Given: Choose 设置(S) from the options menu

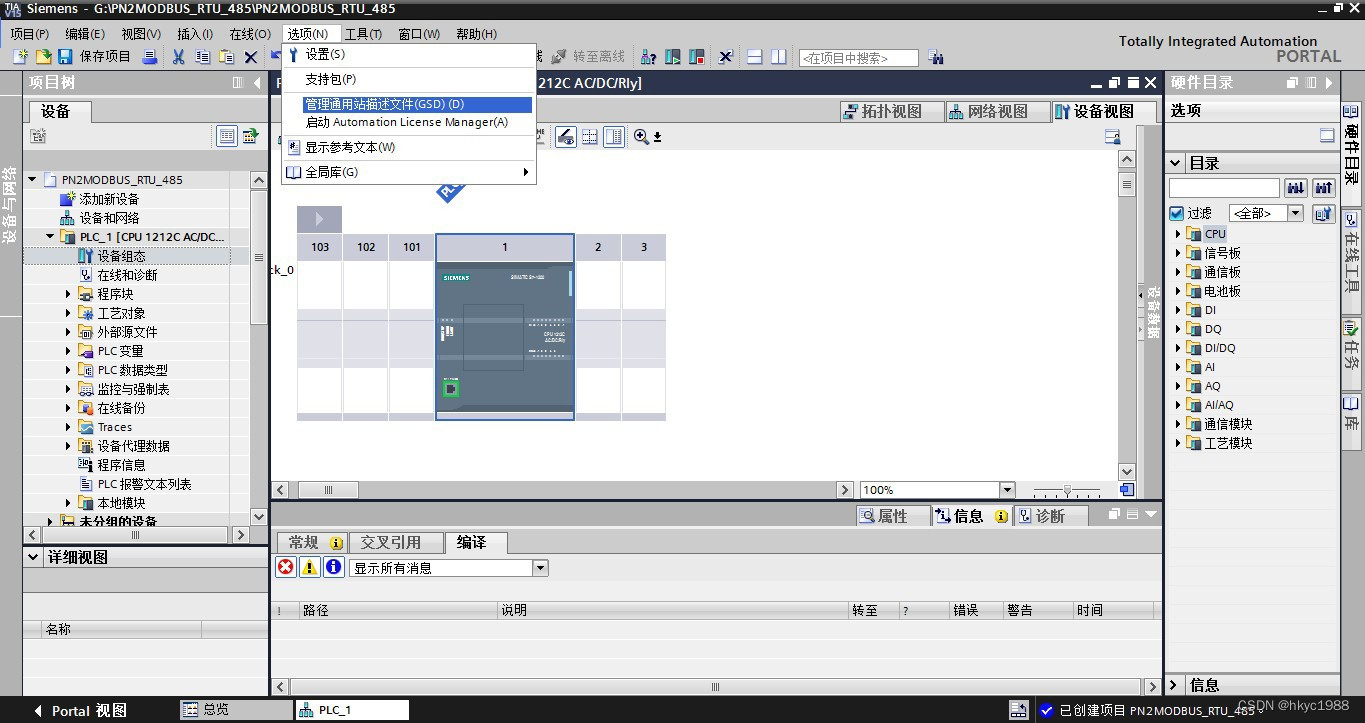Looking at the screenshot, I should click(410, 54).
